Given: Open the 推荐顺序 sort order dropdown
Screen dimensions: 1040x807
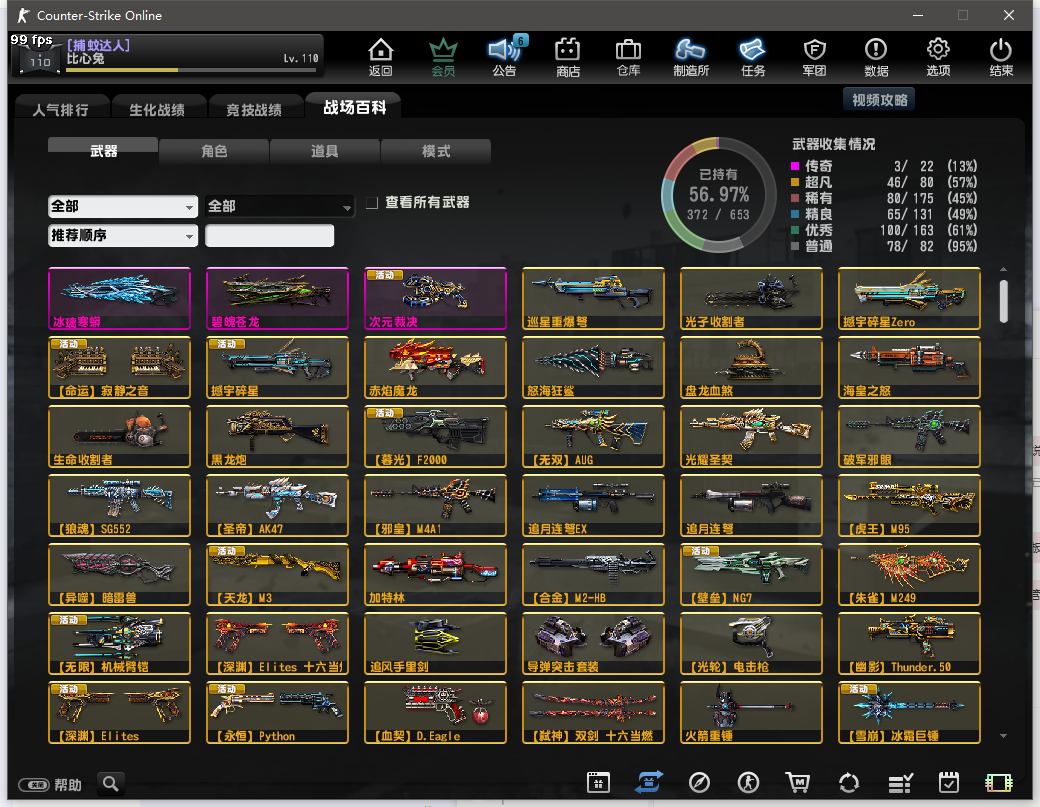Looking at the screenshot, I should (x=123, y=235).
